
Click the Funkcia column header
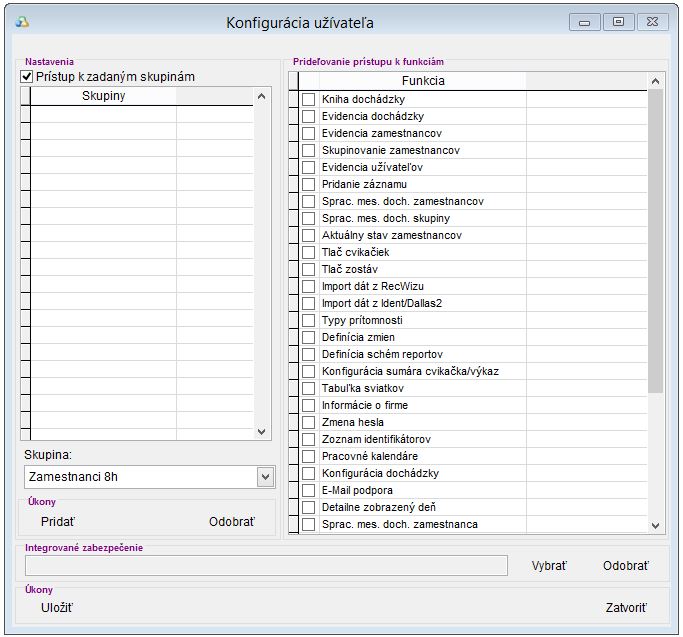click(x=423, y=81)
